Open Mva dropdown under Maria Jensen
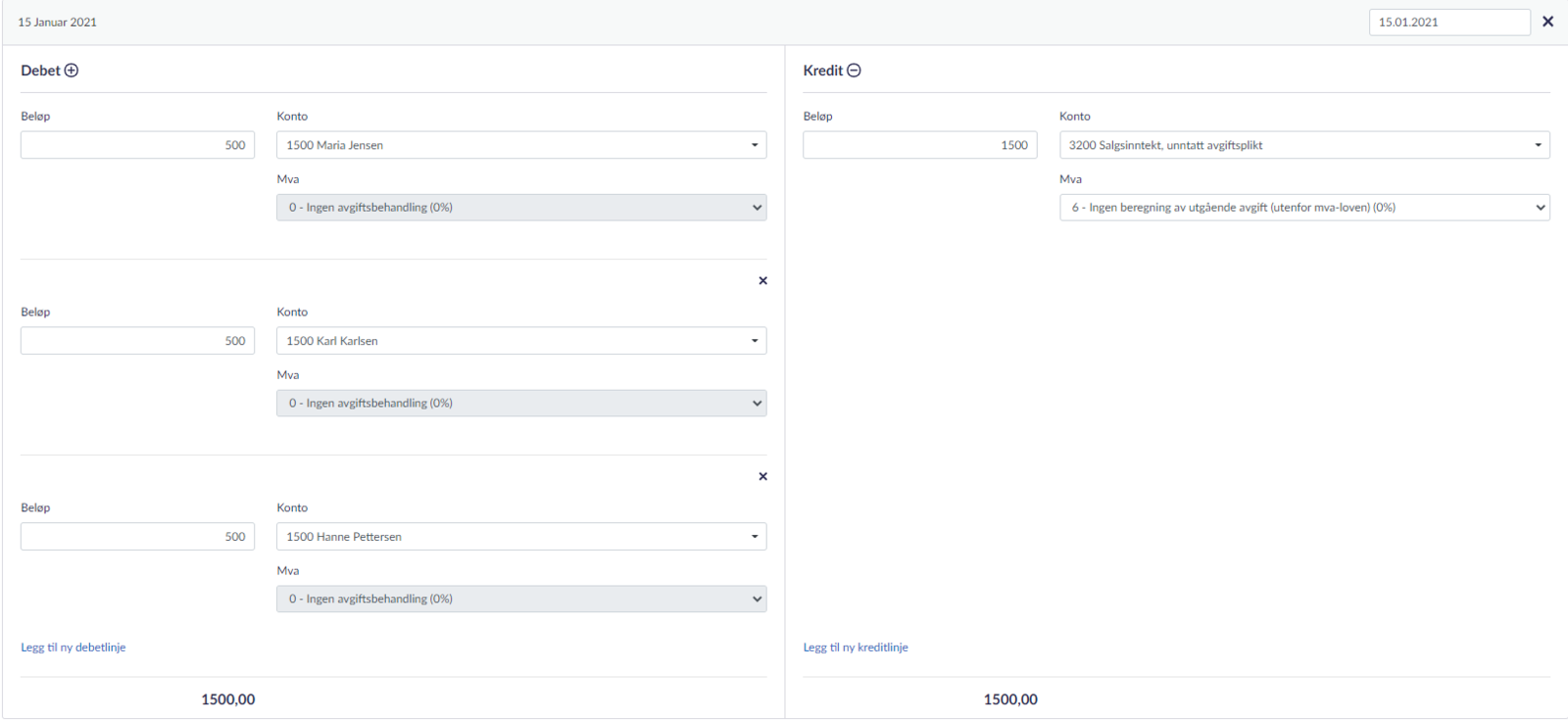The height and width of the screenshot is (722, 1568). point(520,208)
